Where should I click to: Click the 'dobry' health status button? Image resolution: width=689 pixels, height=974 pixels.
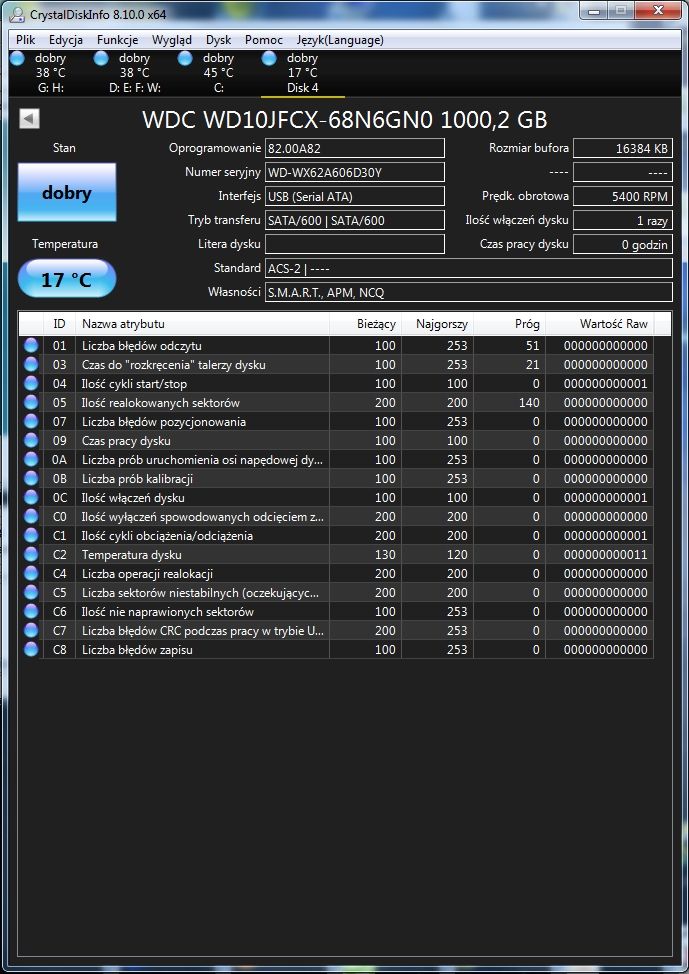tap(67, 192)
